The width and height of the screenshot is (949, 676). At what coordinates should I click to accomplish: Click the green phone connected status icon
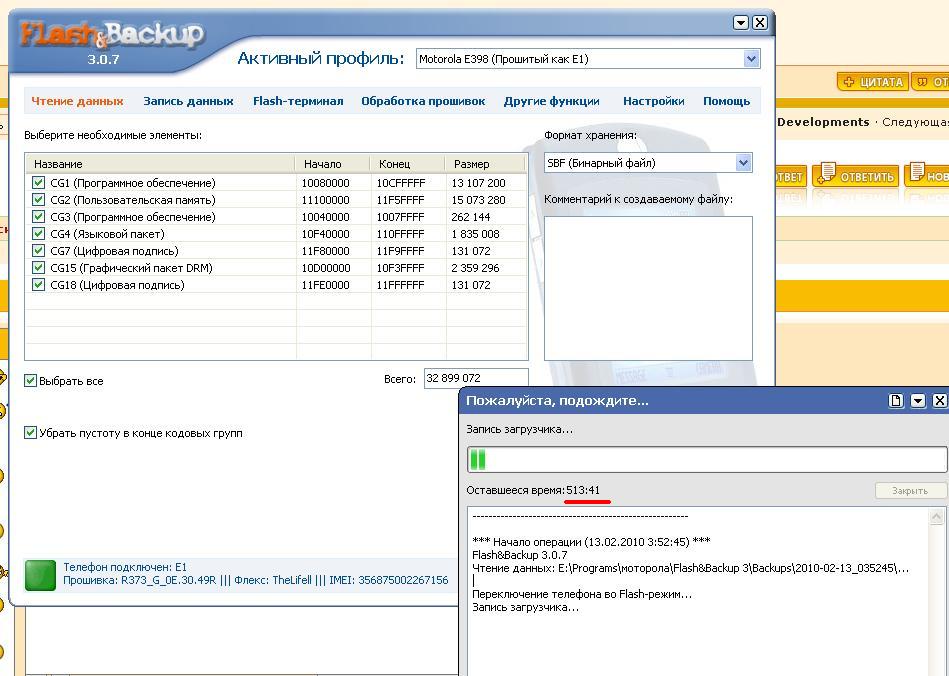(x=41, y=574)
